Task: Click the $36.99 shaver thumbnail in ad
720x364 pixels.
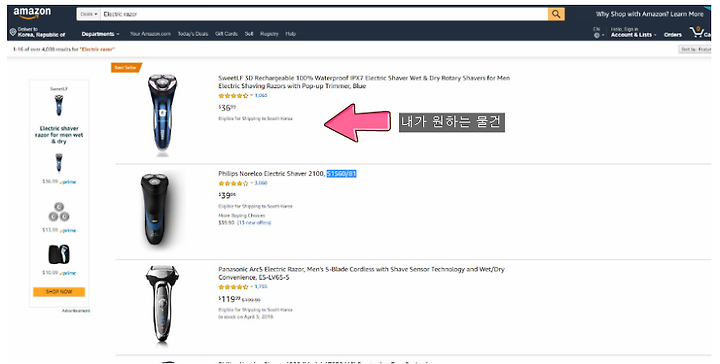Action: [59, 163]
